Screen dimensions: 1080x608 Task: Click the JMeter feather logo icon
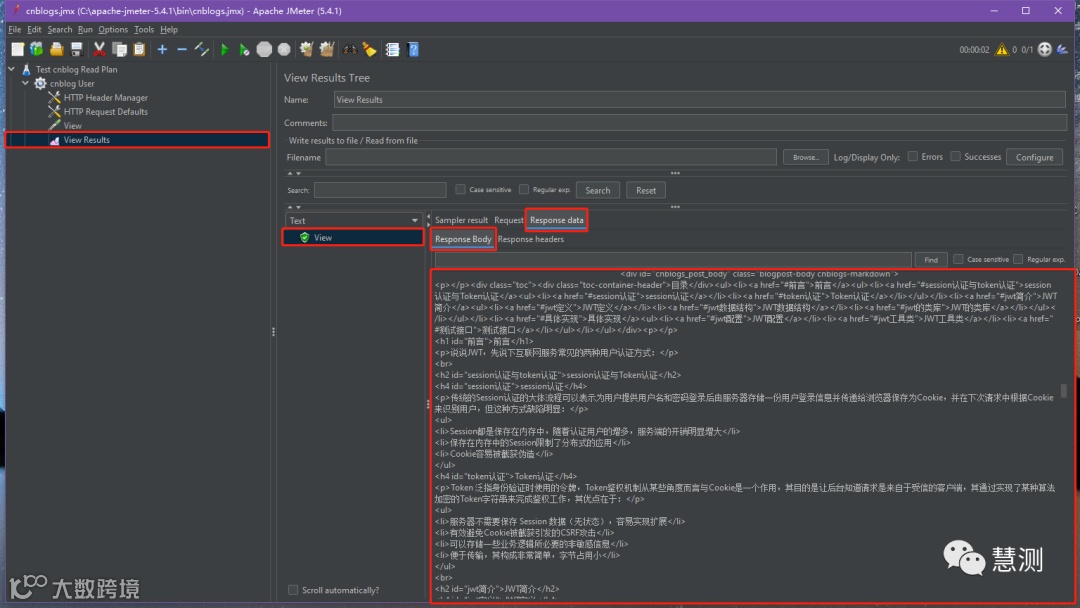coord(1063,49)
